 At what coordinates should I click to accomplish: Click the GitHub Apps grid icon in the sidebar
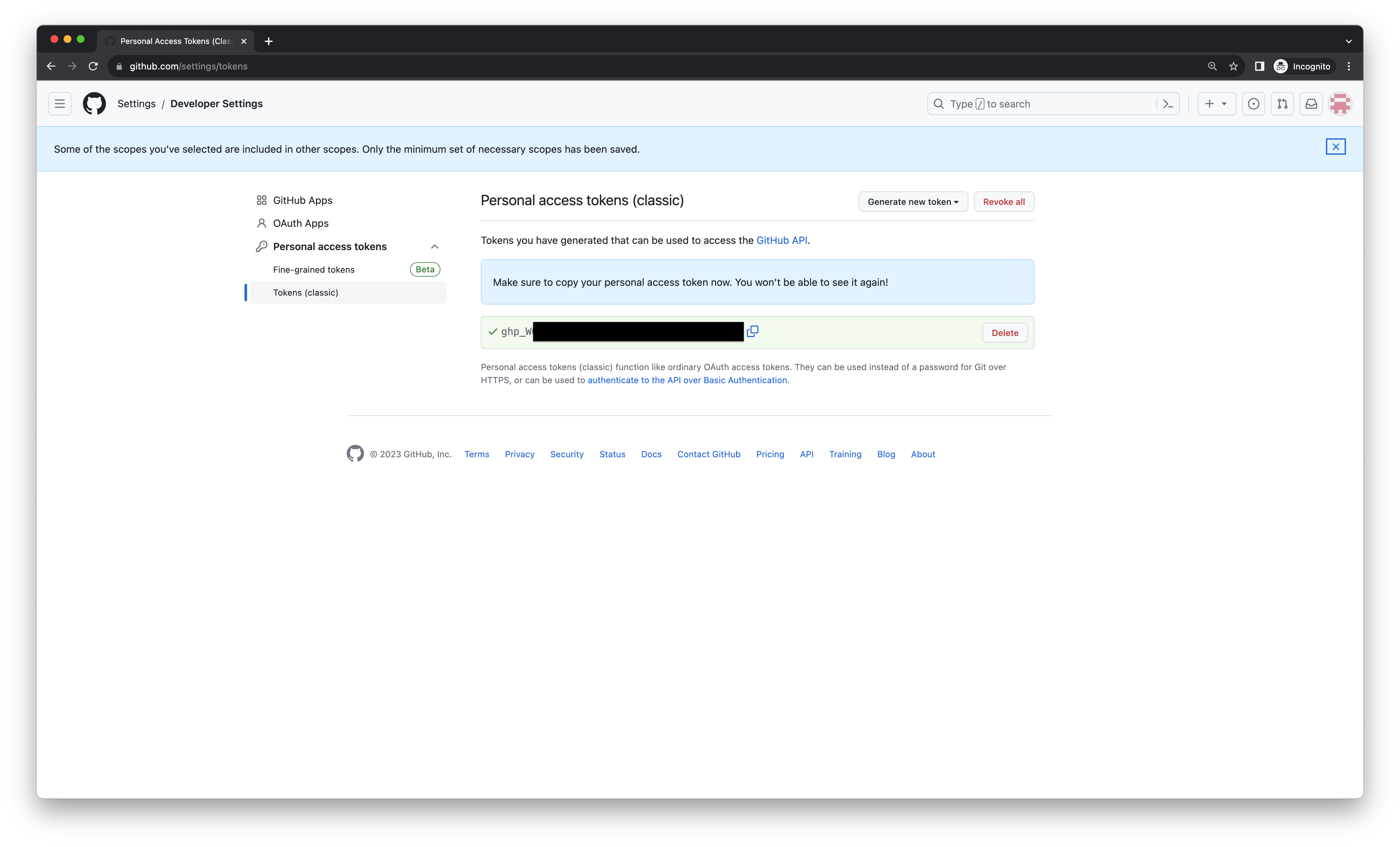coord(262,200)
